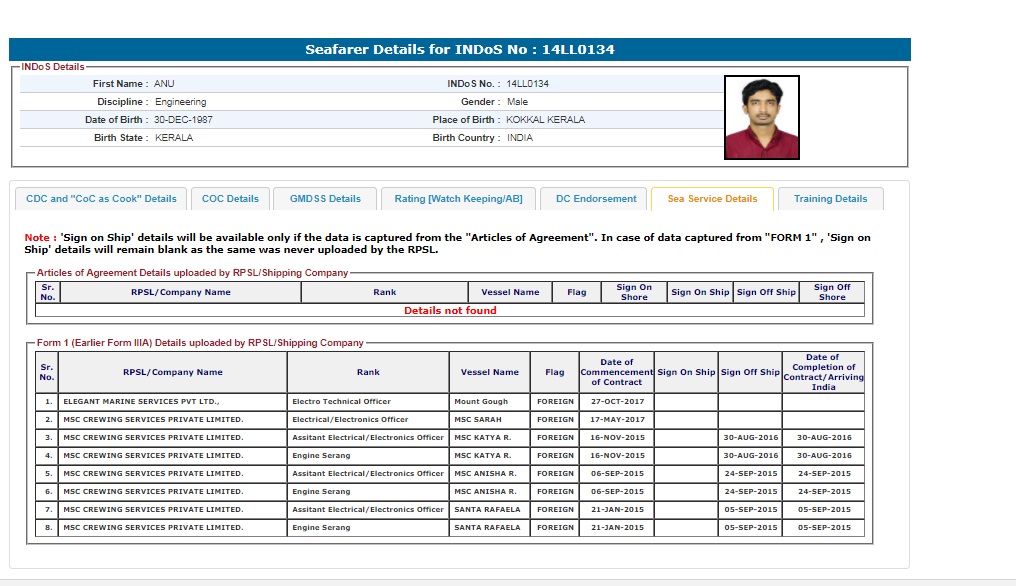The image size is (1016, 586).
Task: Click Vessel Name header in Articles of Agreement table
Action: point(510,292)
